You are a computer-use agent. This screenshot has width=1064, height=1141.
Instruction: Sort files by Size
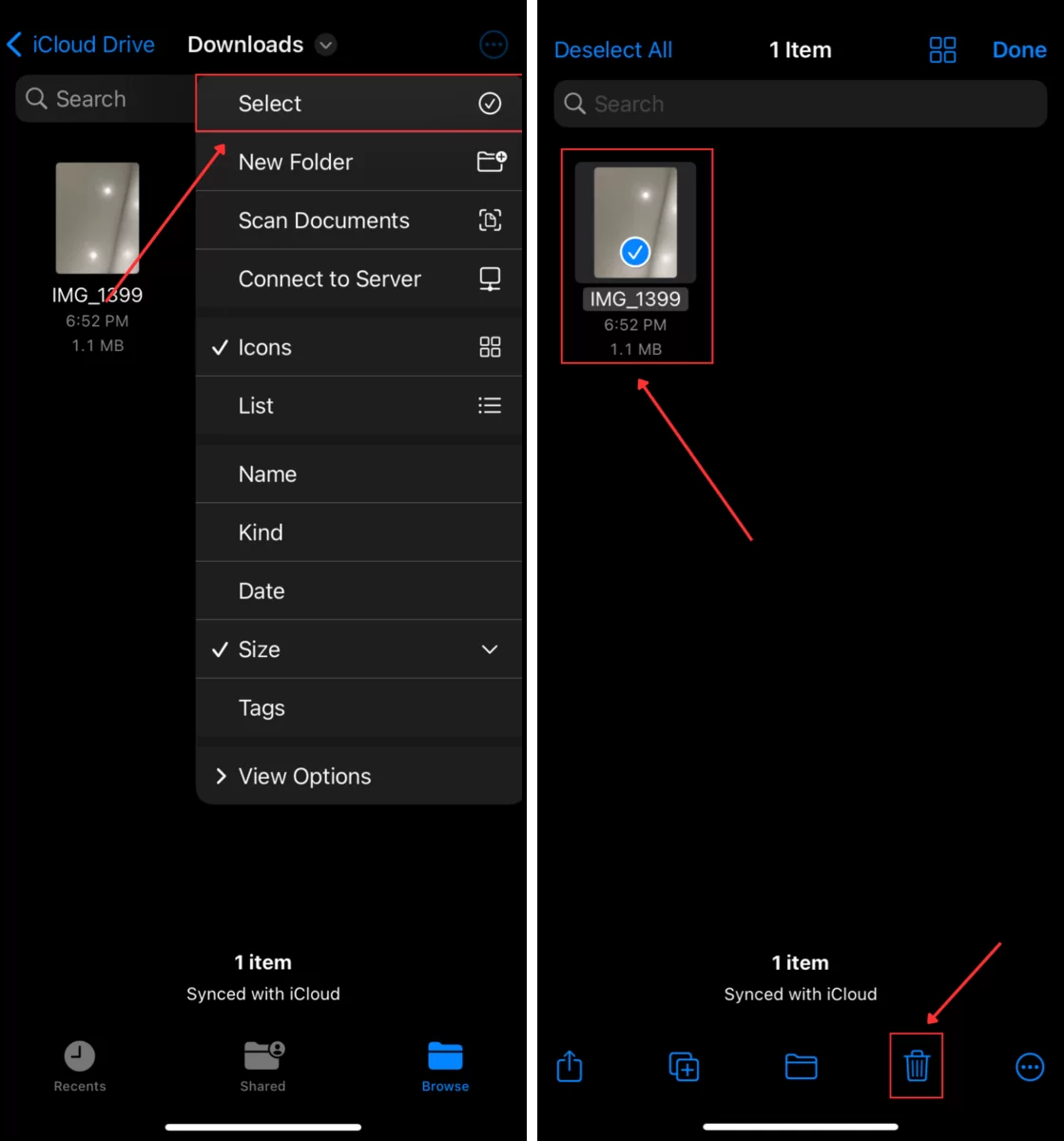click(x=358, y=649)
